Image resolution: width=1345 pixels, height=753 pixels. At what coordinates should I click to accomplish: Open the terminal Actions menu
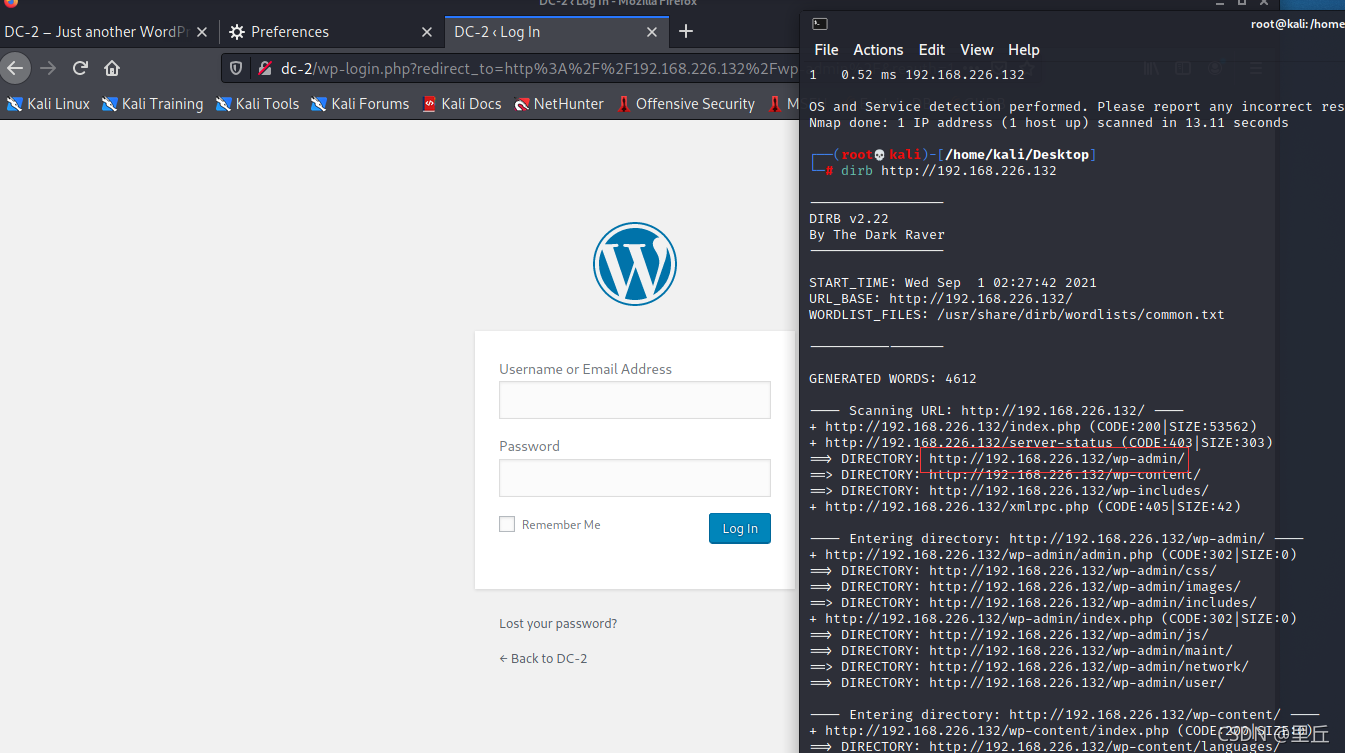point(878,49)
